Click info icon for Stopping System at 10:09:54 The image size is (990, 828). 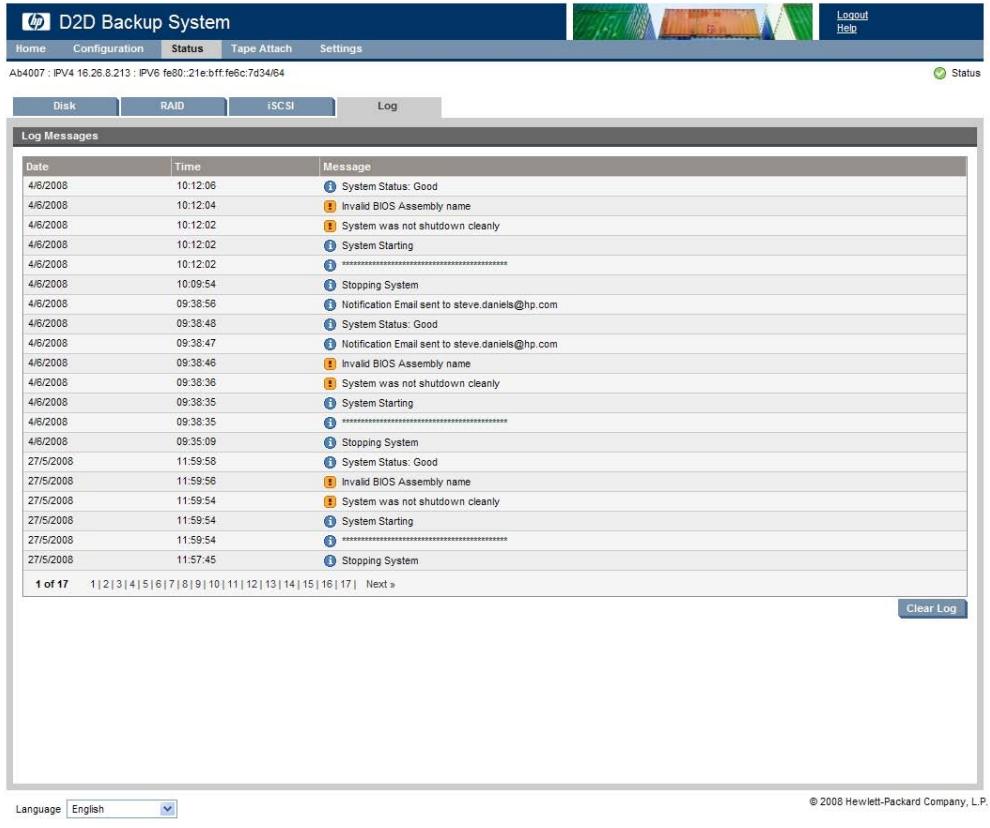click(x=330, y=285)
